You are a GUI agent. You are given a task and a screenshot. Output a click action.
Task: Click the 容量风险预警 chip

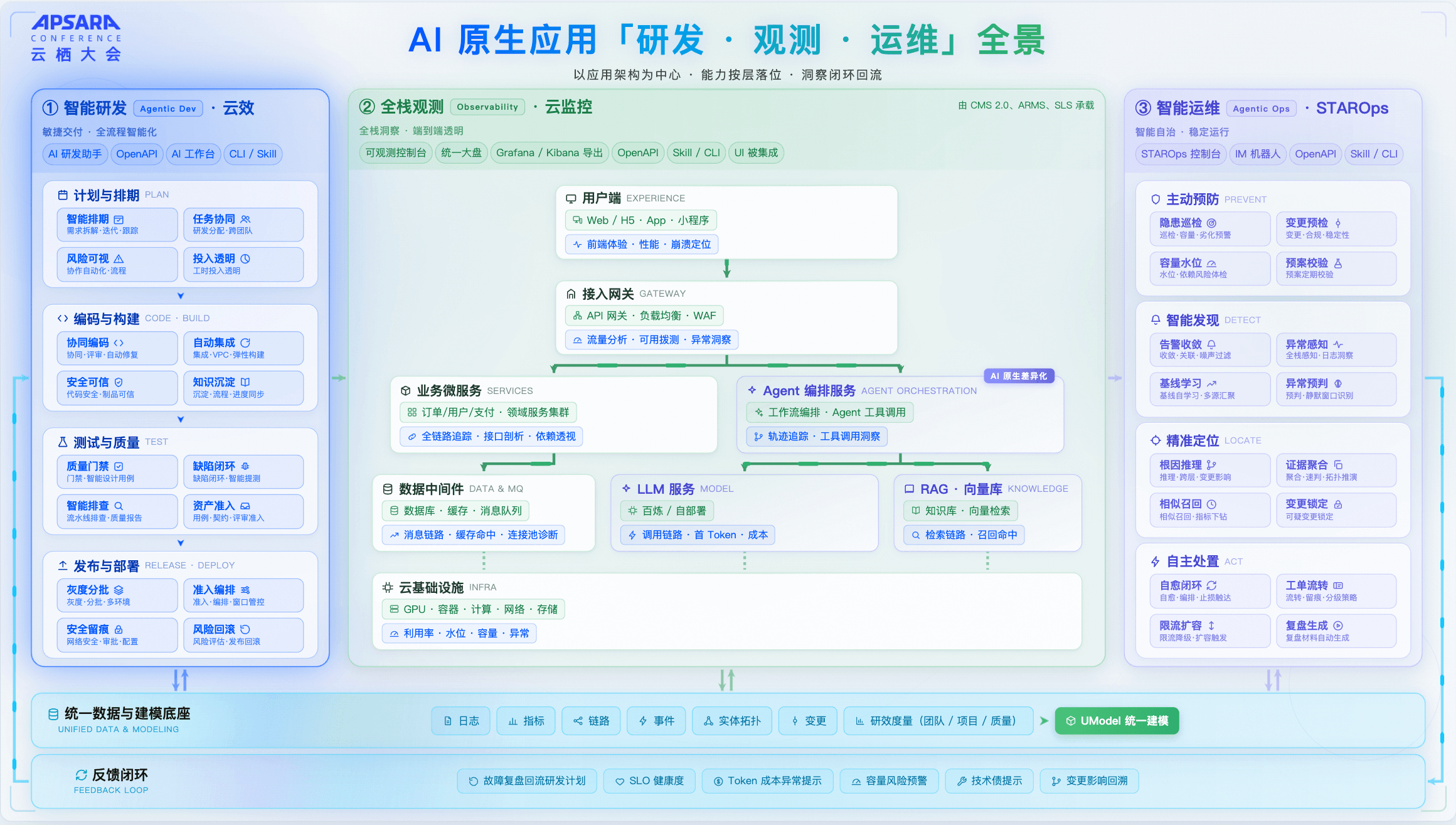point(889,781)
